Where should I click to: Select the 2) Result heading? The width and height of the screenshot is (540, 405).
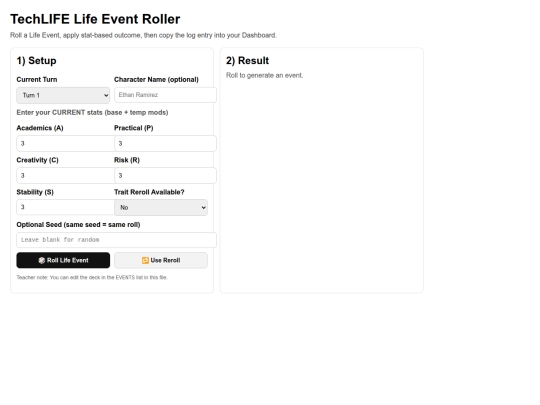[247, 61]
